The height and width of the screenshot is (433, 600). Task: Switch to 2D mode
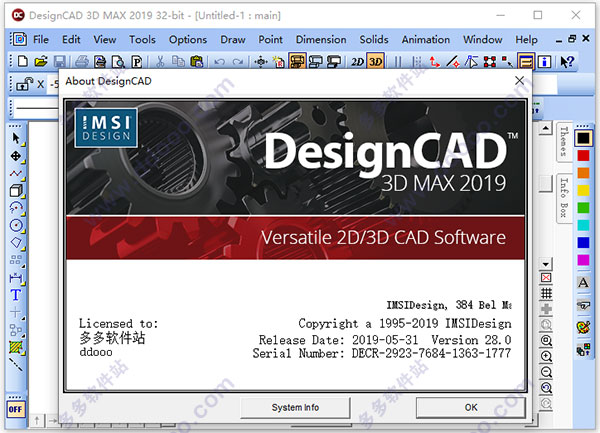pyautogui.click(x=357, y=61)
